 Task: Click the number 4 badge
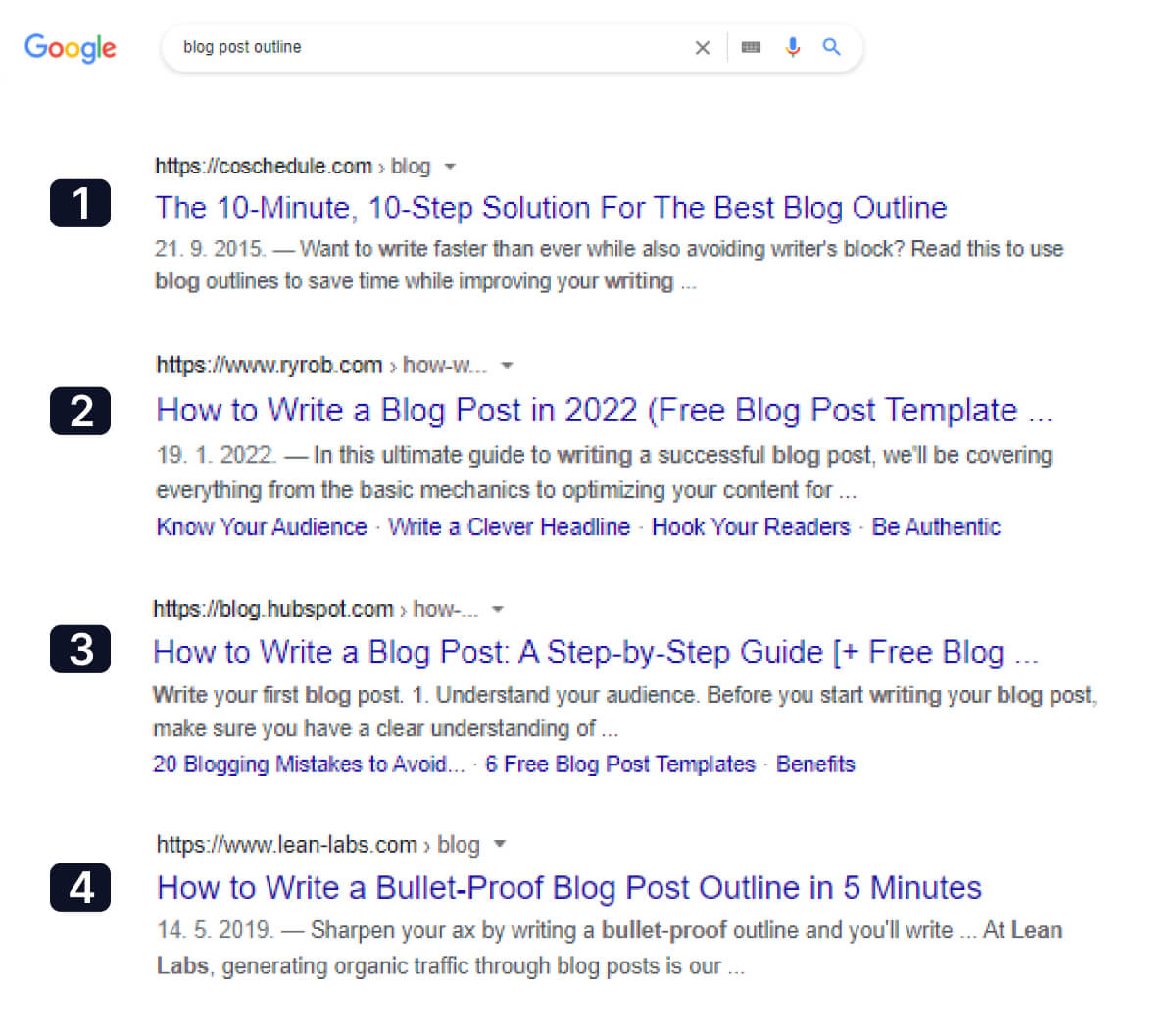pos(80,888)
